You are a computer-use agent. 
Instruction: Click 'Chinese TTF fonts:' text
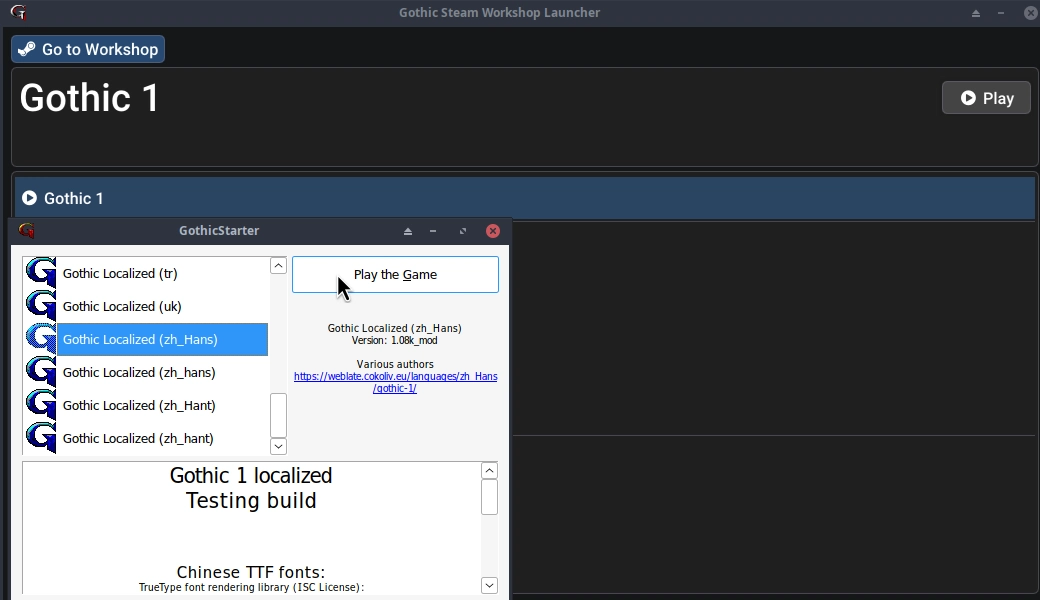251,571
